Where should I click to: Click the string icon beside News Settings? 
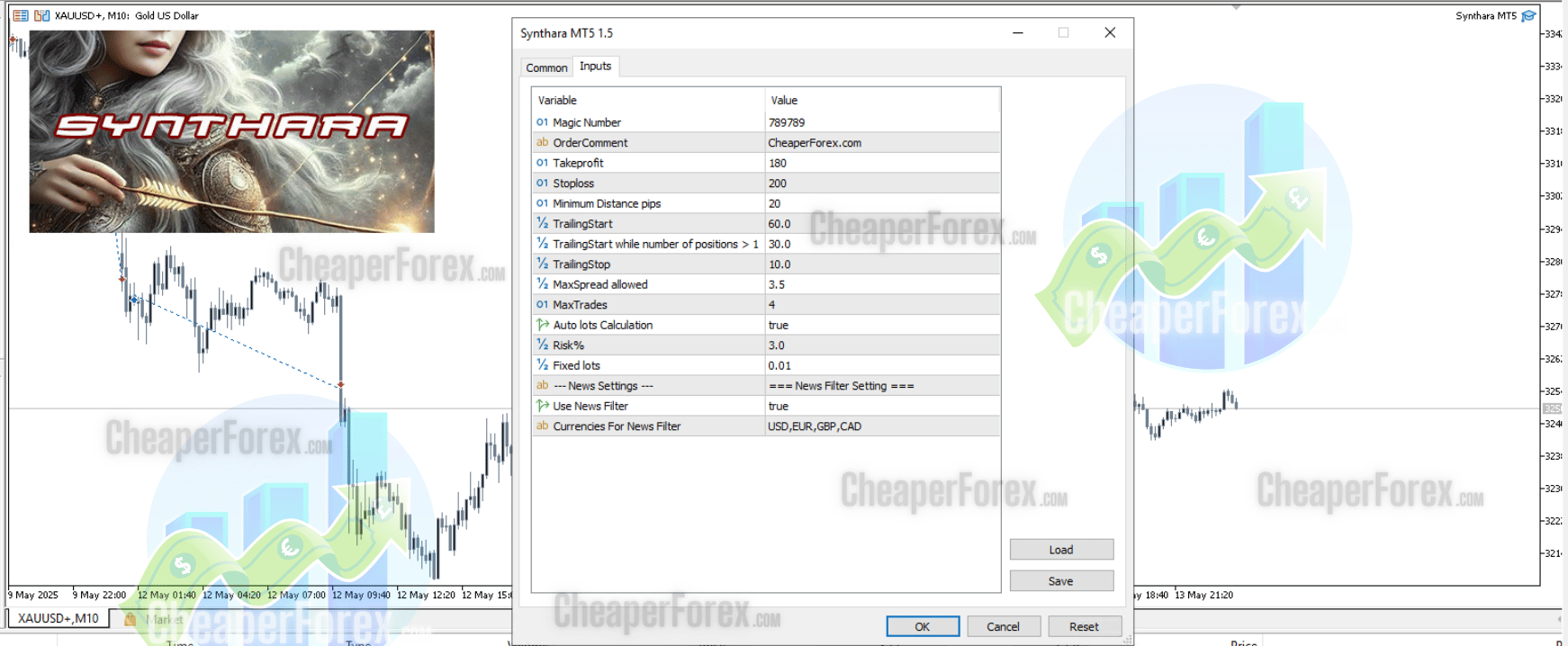pos(542,385)
